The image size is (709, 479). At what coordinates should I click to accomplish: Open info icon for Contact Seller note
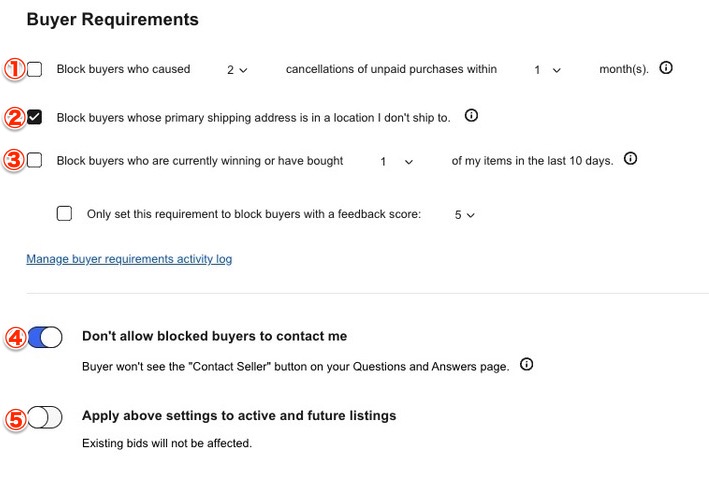[527, 365]
